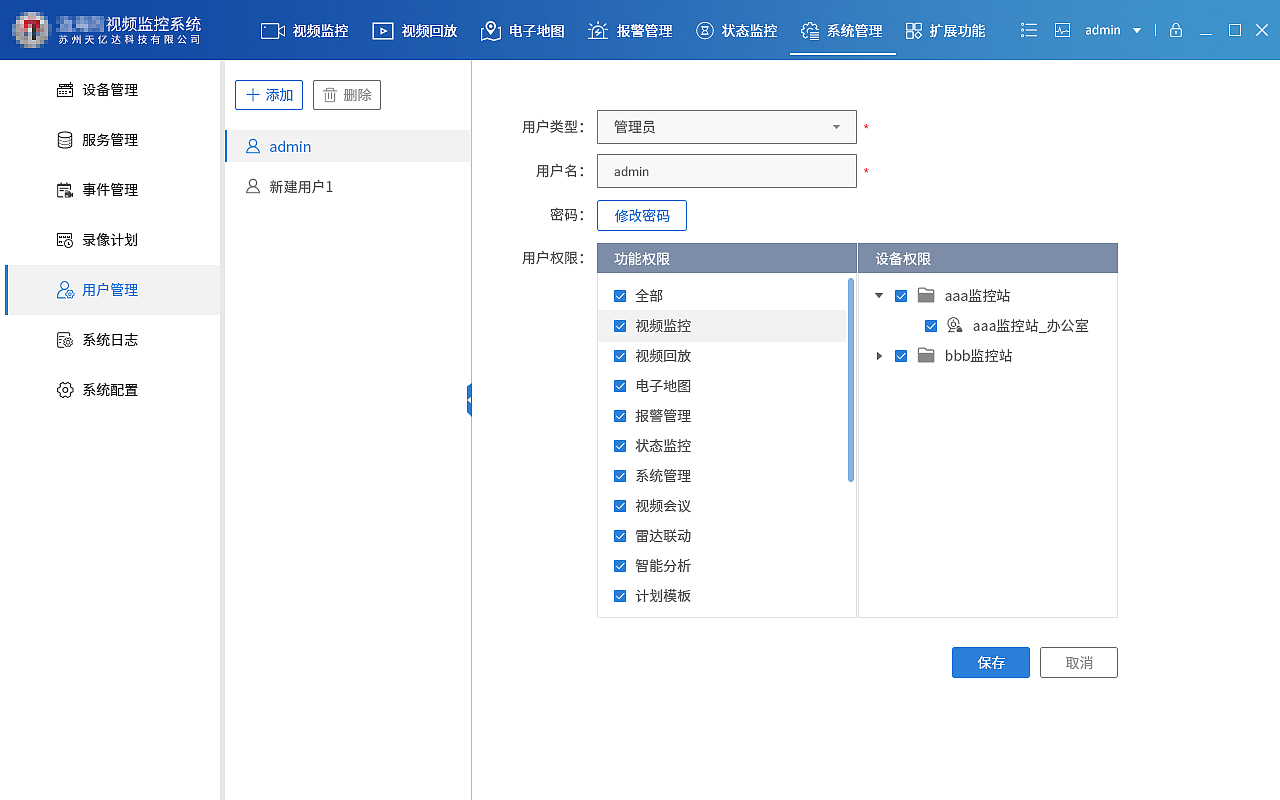This screenshot has height=800, width=1280.
Task: Disable the 视频会议 permission
Action: pyautogui.click(x=620, y=505)
